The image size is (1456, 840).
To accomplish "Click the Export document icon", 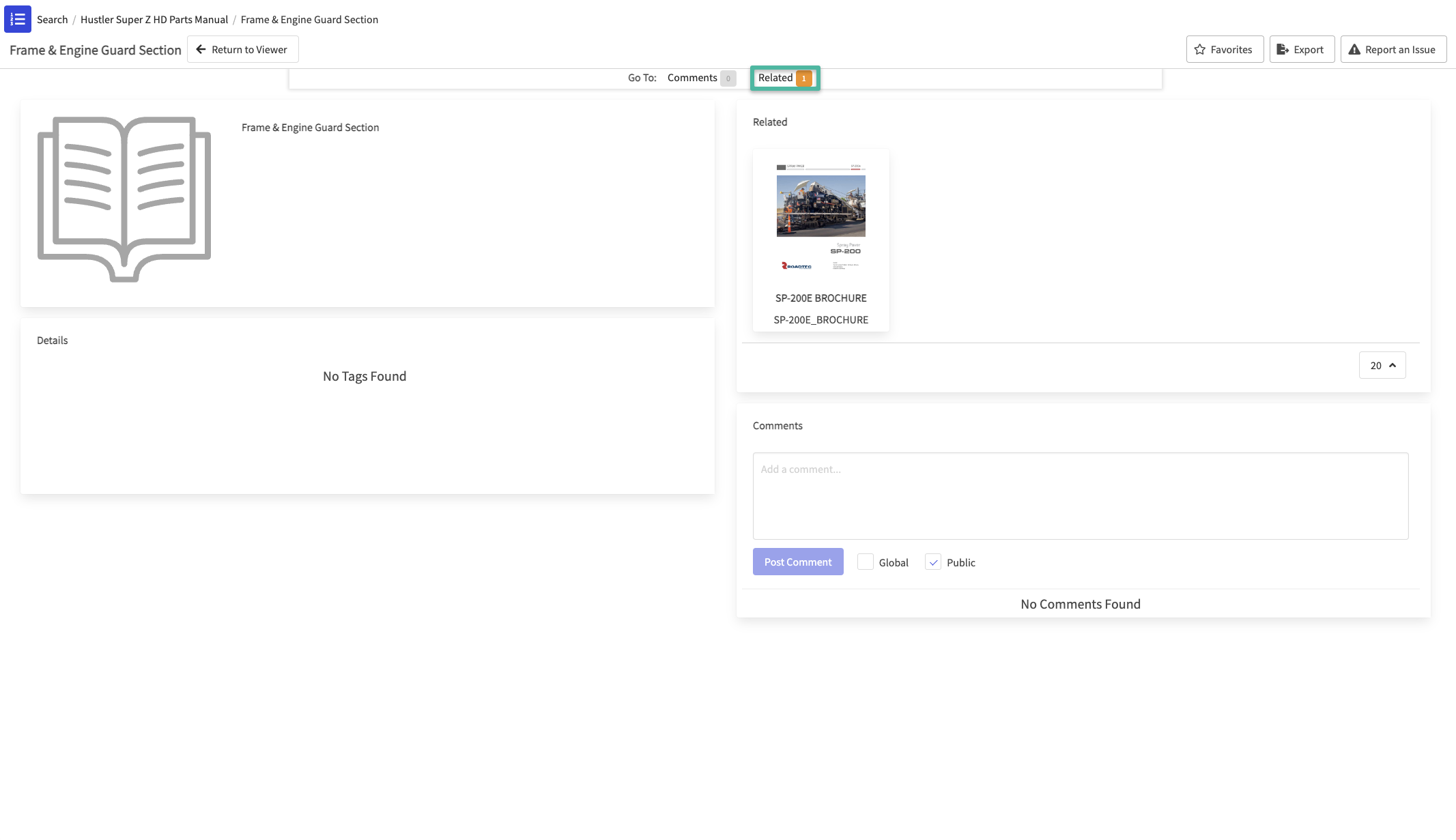I will point(1283,50).
